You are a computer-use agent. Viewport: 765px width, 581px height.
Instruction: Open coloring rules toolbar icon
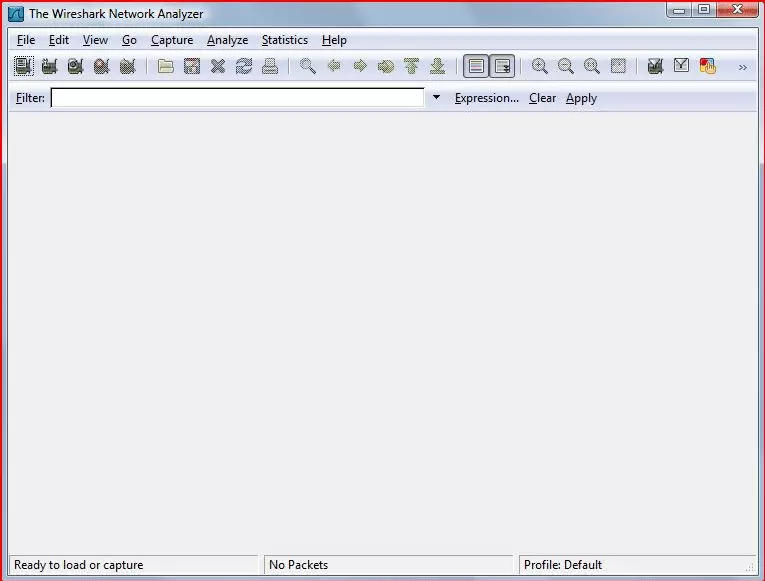click(x=707, y=66)
